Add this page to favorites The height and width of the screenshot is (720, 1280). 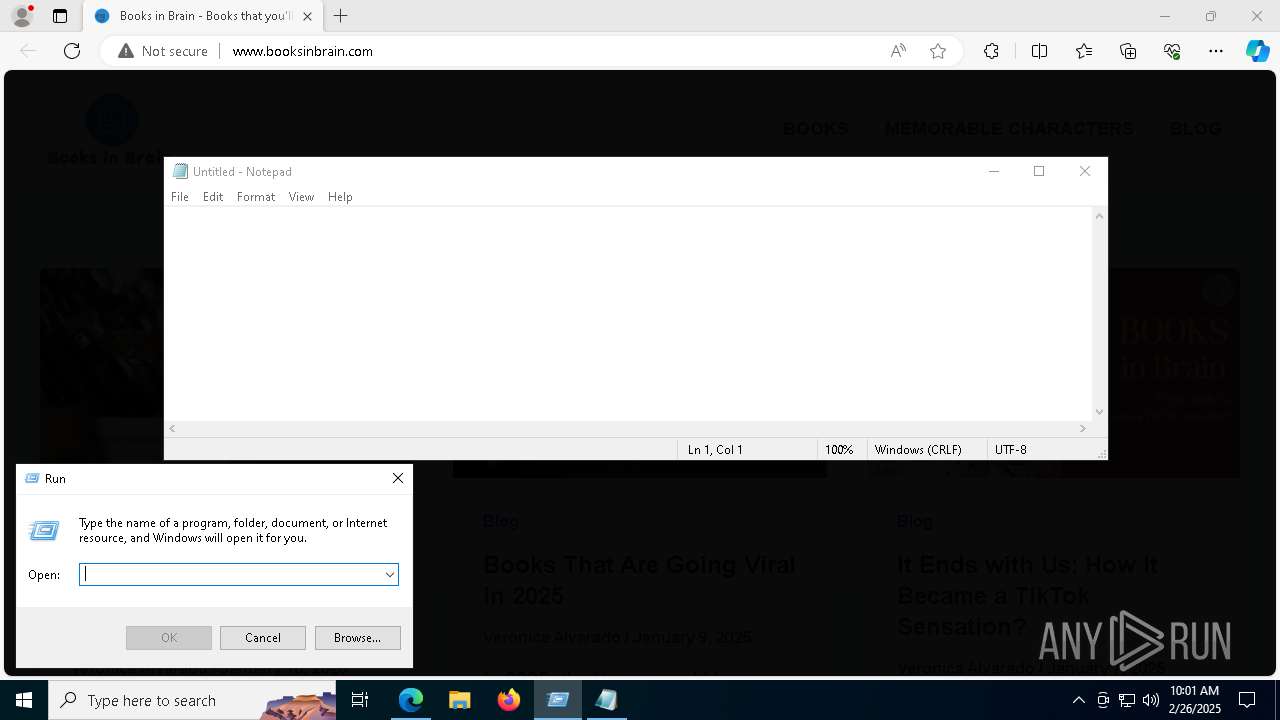coord(938,51)
